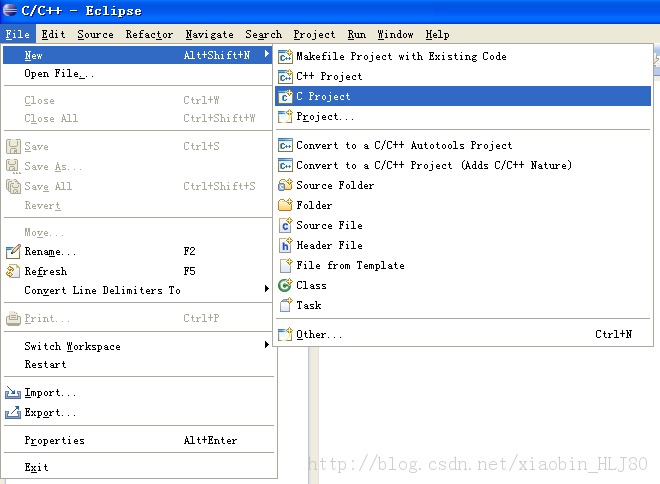Viewport: 660px width, 484px height.
Task: Open the Navigate menu
Action: (210, 35)
